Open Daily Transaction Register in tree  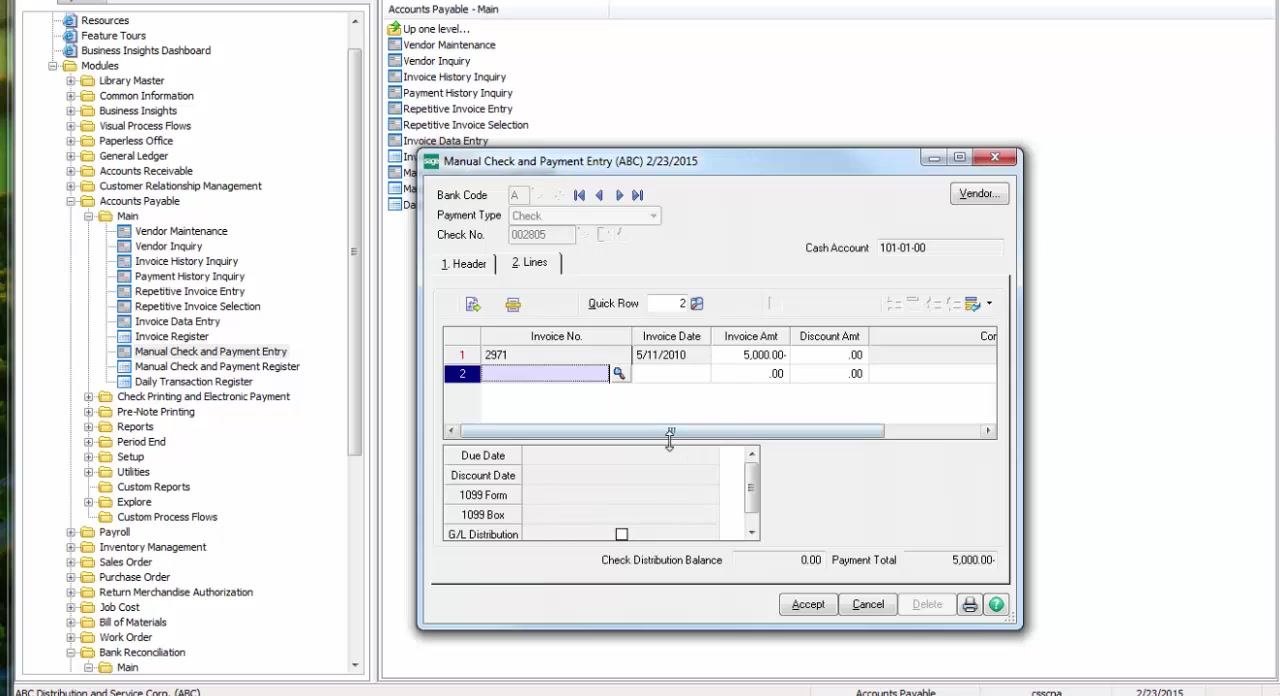(x=193, y=381)
